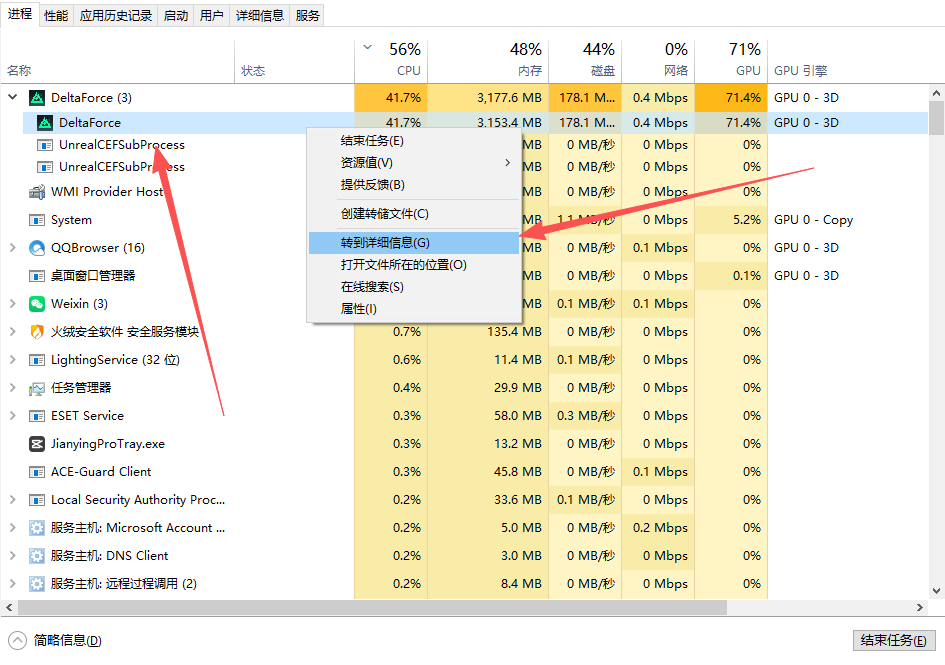Click the 火绒安全软件 shield icon
The image size is (945, 665).
[x=37, y=332]
